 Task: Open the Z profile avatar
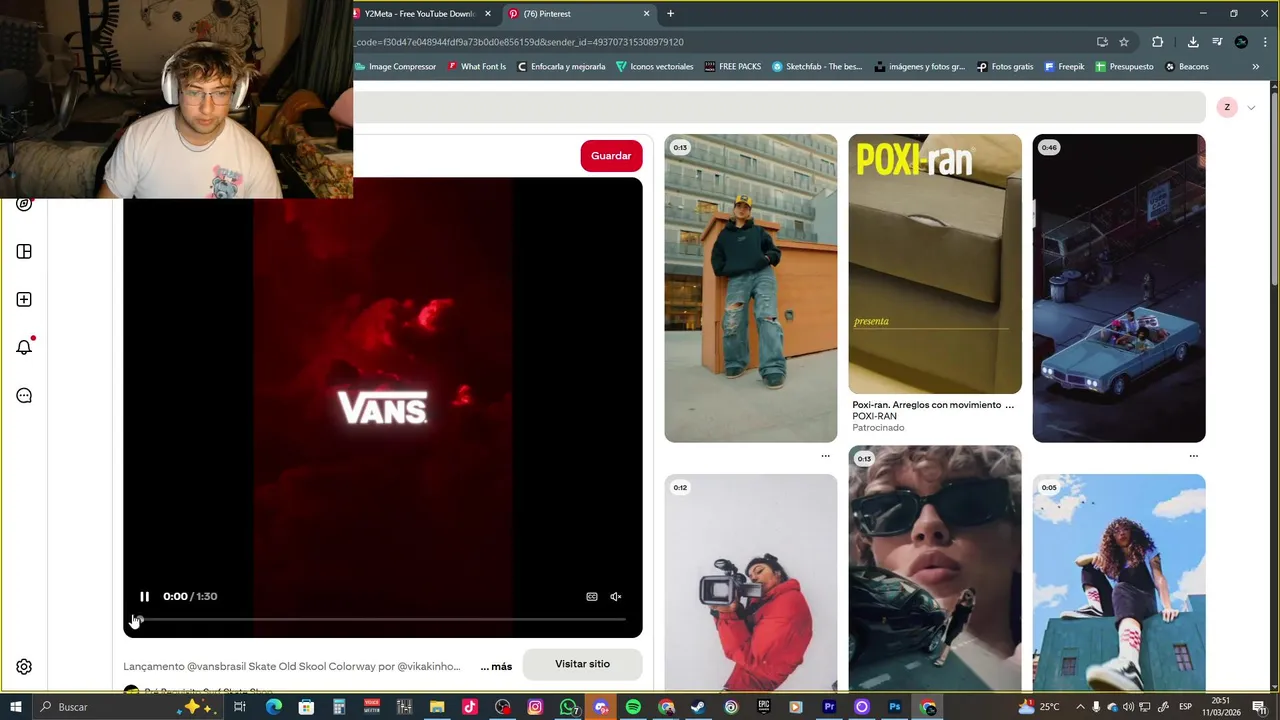coord(1227,107)
